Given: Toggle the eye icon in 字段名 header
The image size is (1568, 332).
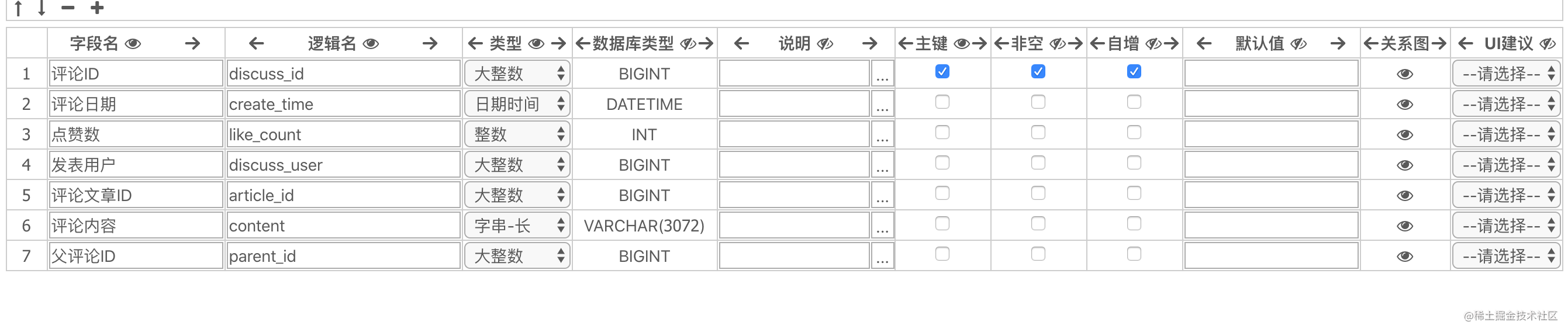Looking at the screenshot, I should [x=133, y=44].
